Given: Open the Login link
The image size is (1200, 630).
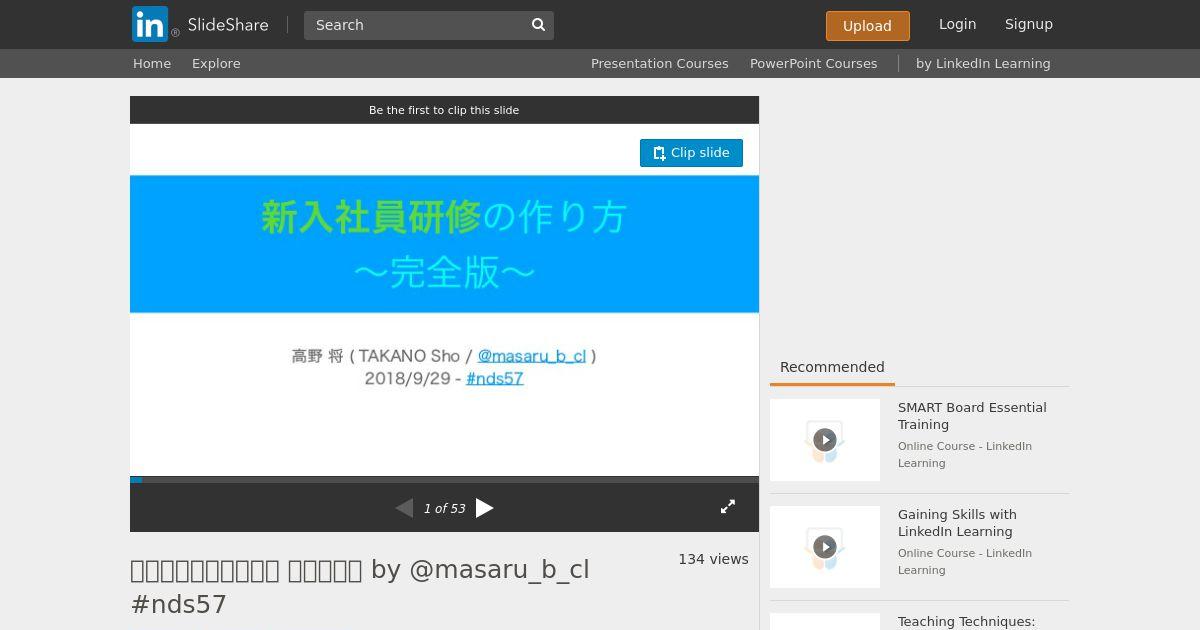Looking at the screenshot, I should point(957,24).
